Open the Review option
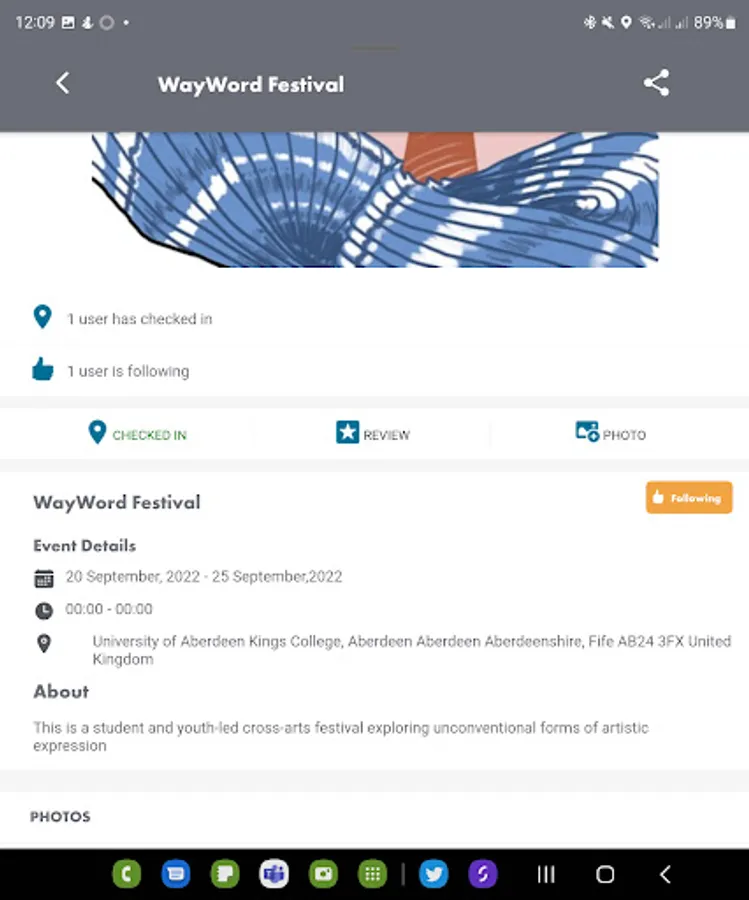This screenshot has height=900, width=749. [373, 433]
